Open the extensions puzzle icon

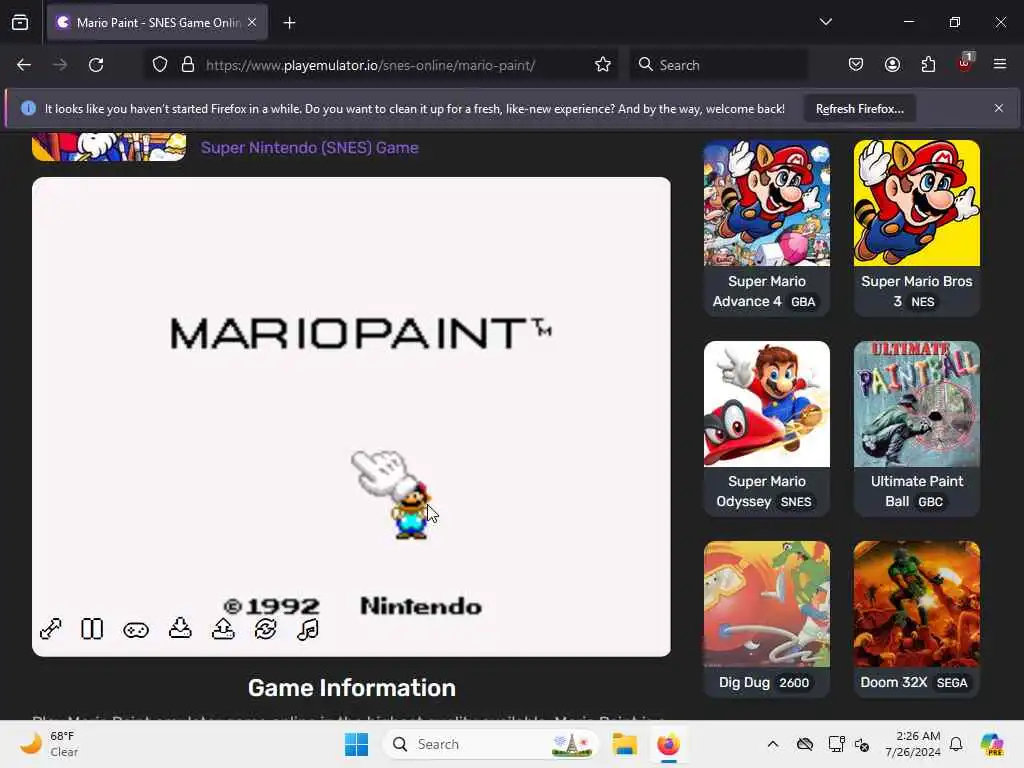pyautogui.click(x=929, y=65)
